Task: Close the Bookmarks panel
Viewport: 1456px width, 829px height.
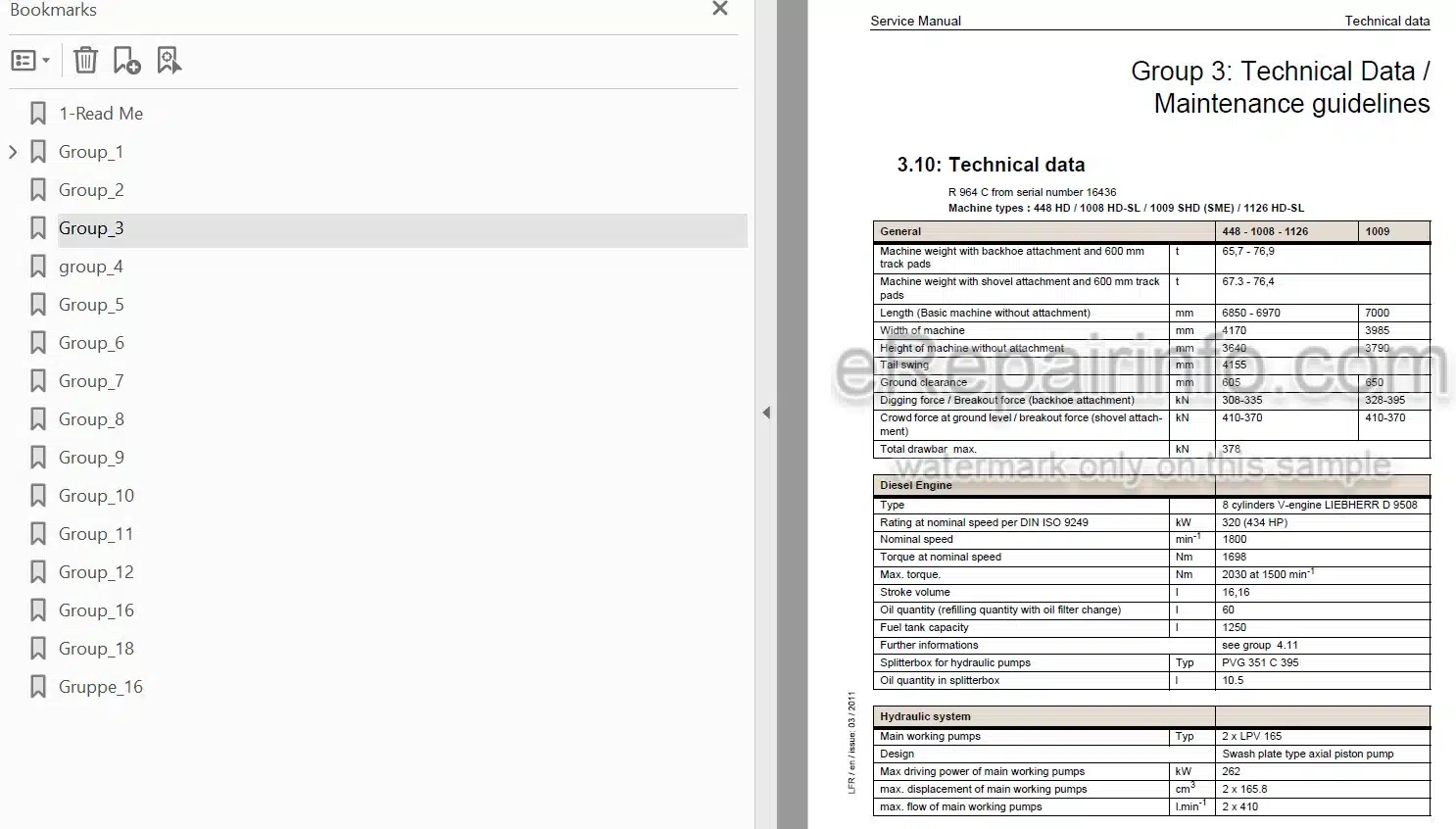Action: tap(720, 9)
